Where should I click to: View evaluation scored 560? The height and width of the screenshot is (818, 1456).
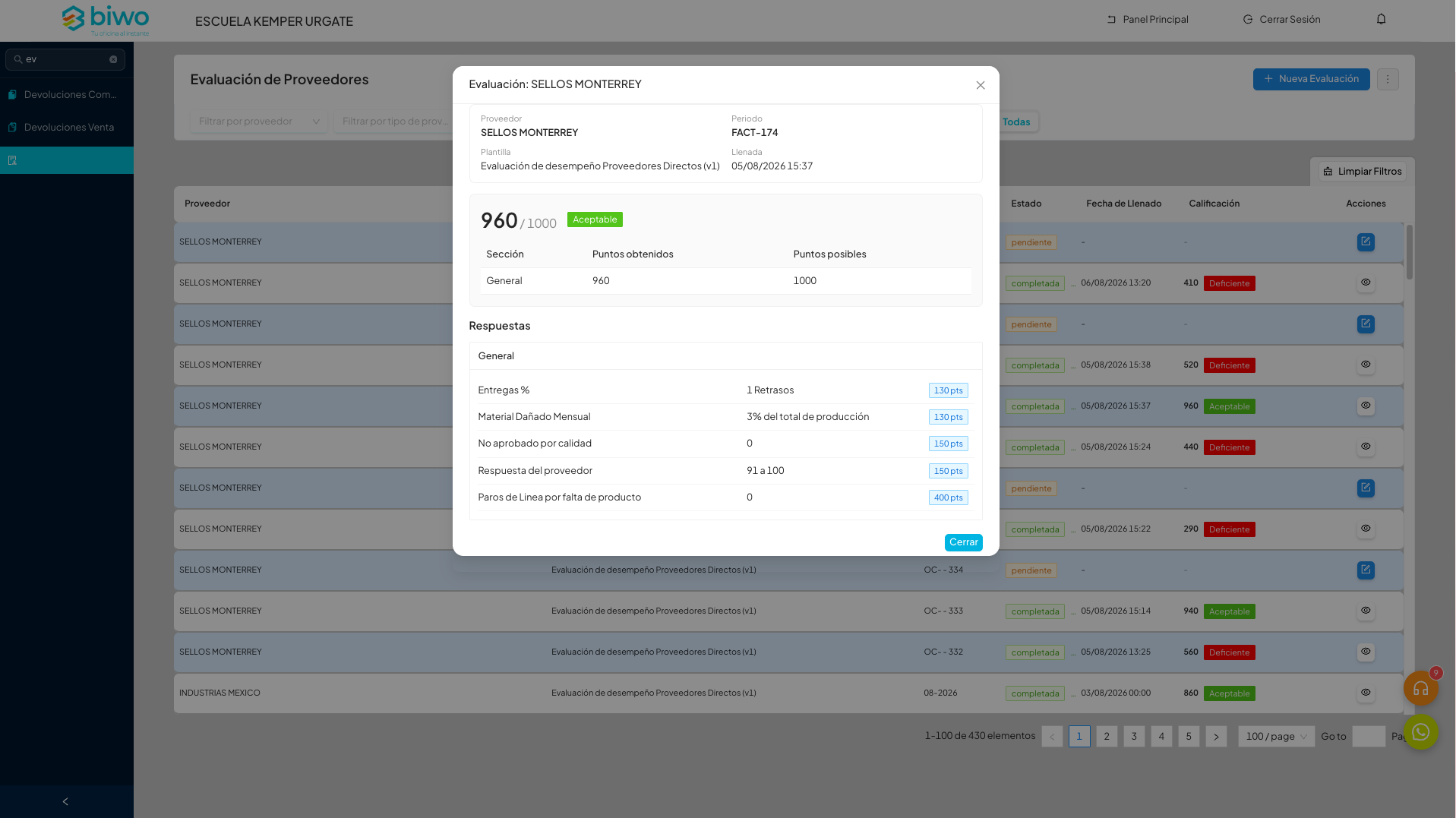pos(1366,652)
